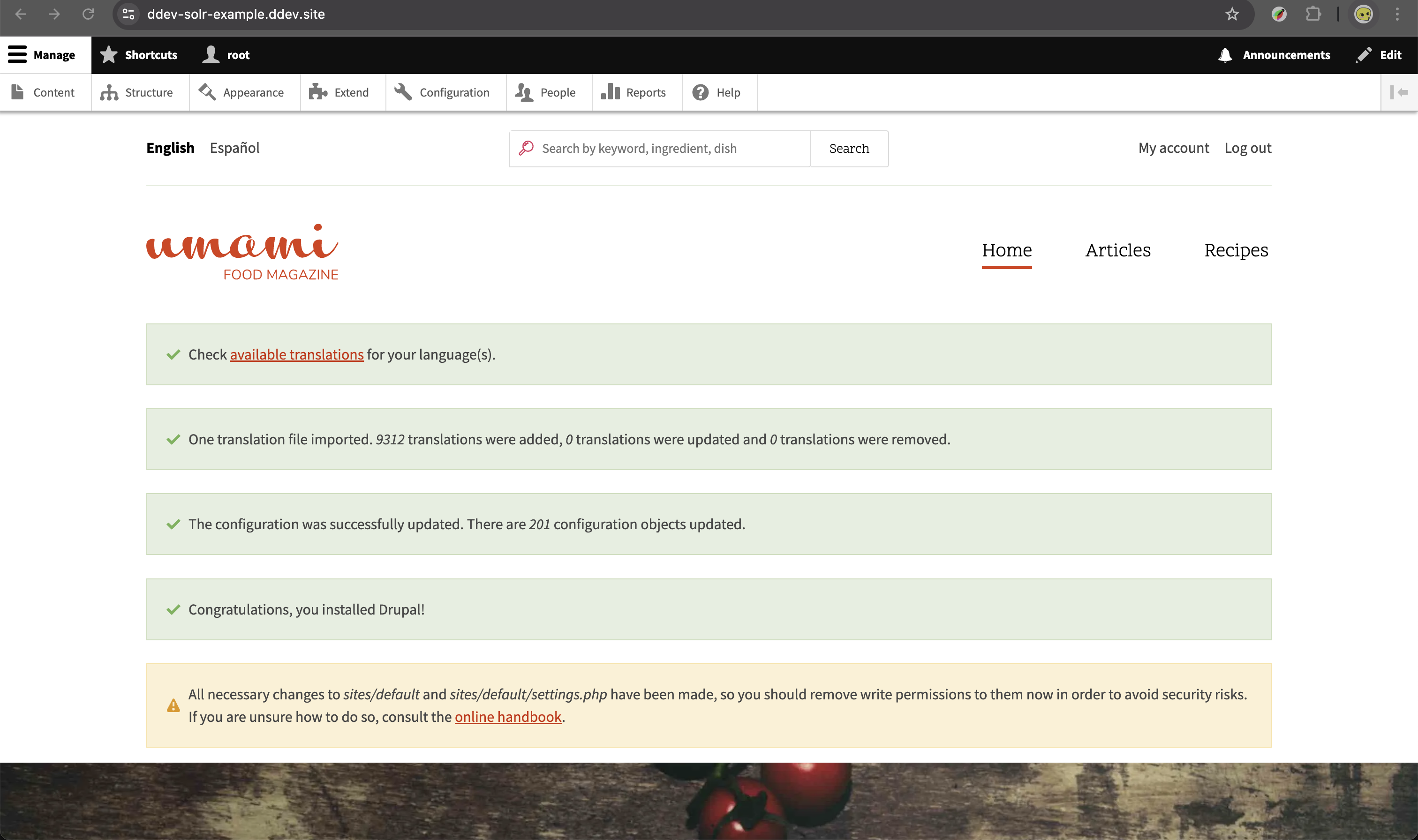Go to the Recipes page
The image size is (1418, 840).
[1236, 250]
